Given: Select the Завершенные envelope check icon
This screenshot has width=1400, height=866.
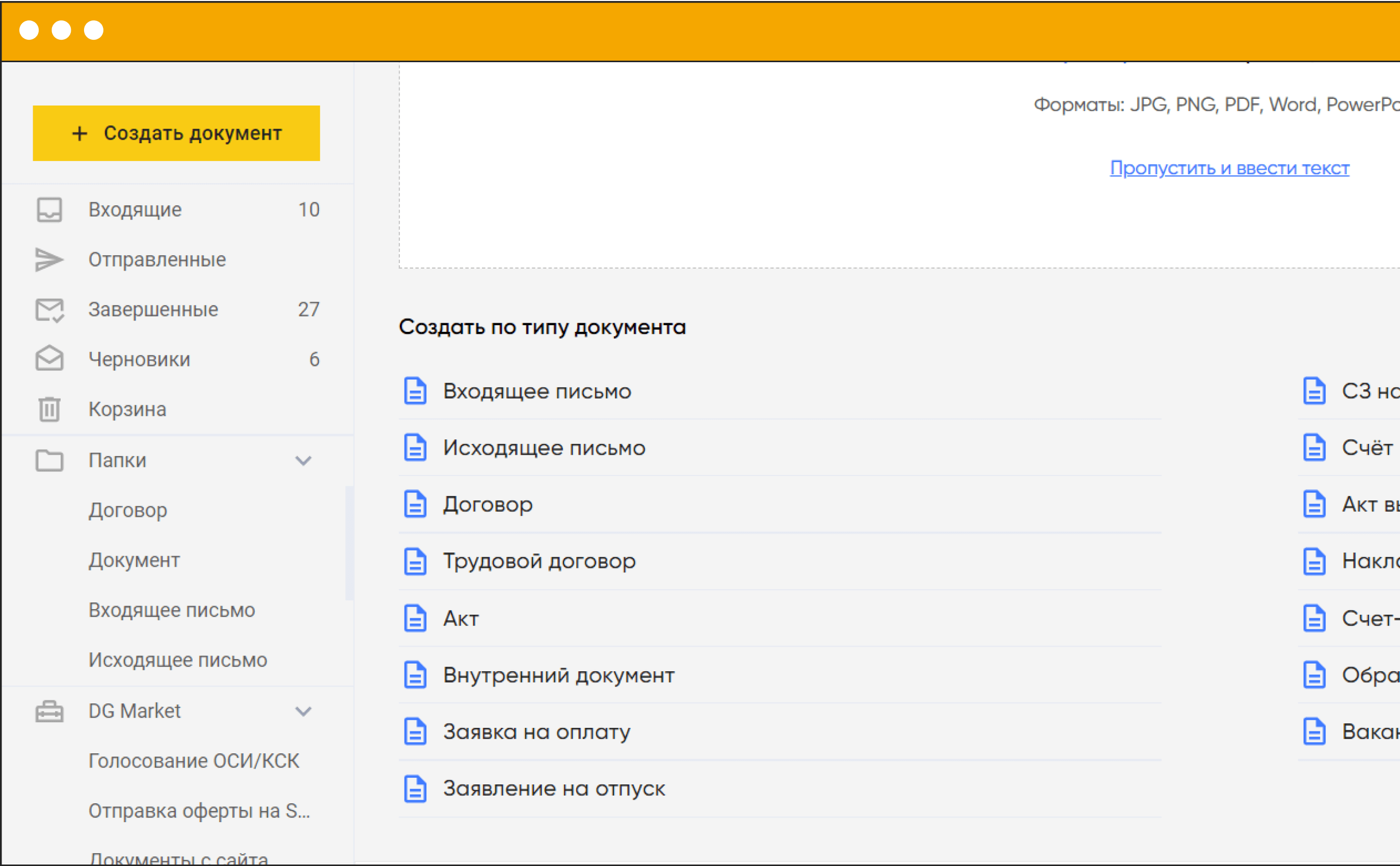Looking at the screenshot, I should (49, 310).
